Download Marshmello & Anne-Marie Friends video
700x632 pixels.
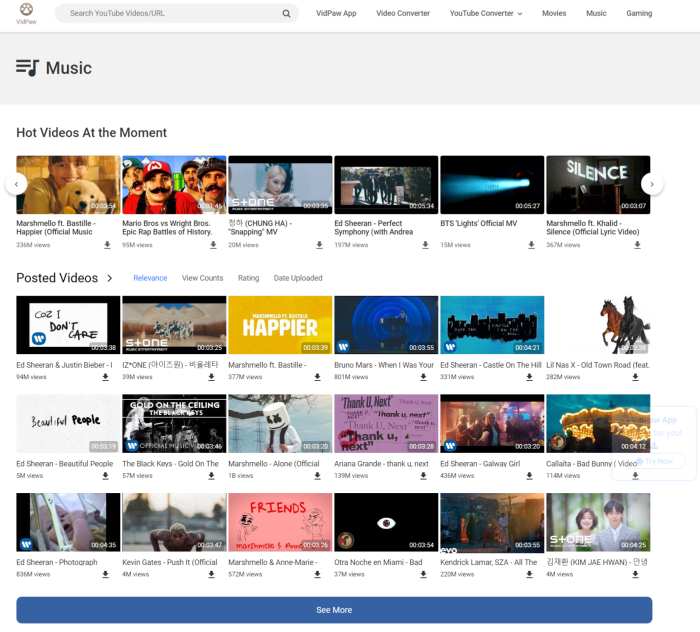click(317, 574)
